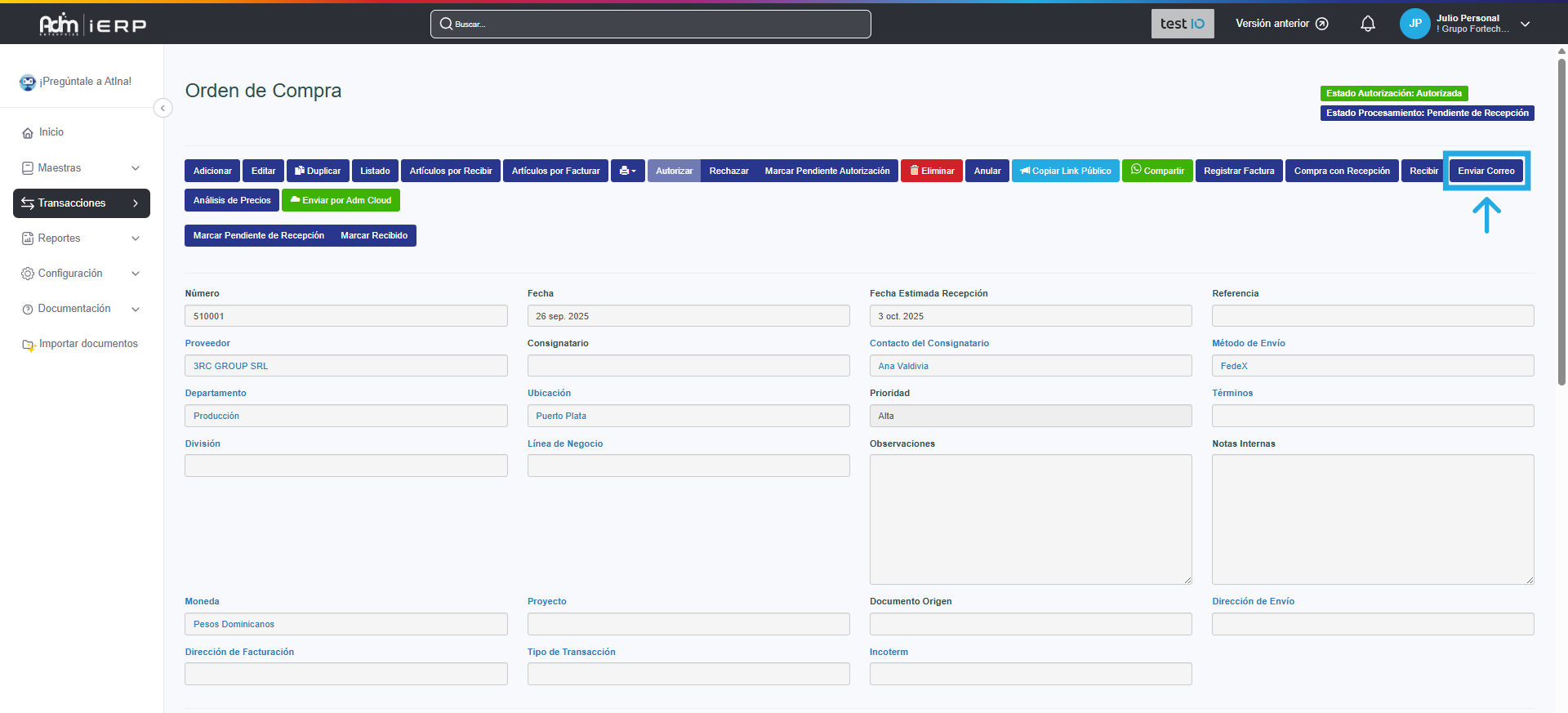The image size is (1568, 713).
Task: Click the Atlna assistant robot icon
Action: click(28, 82)
